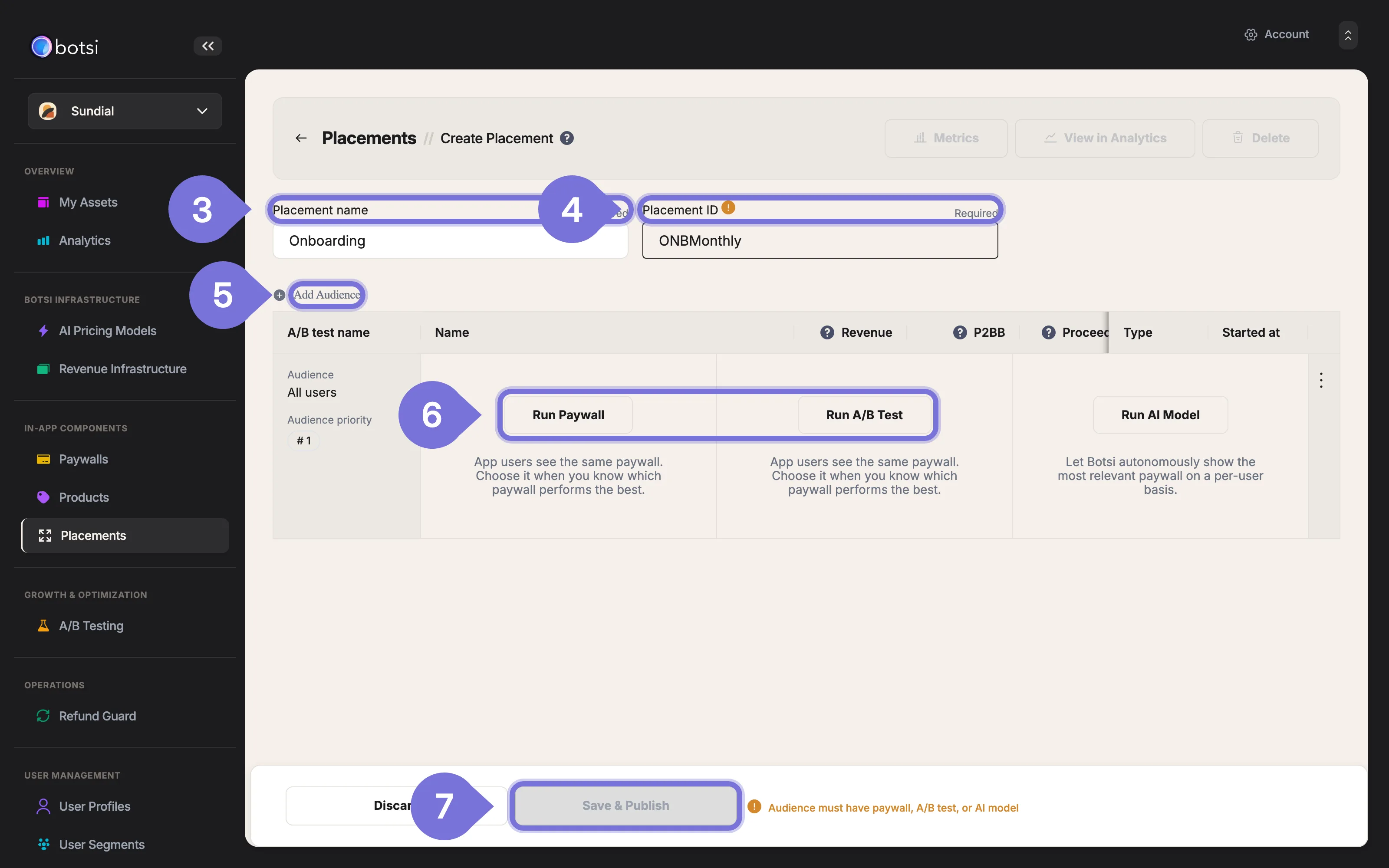Viewport: 1389px width, 868px height.
Task: Click the Type column header
Action: click(x=1138, y=332)
